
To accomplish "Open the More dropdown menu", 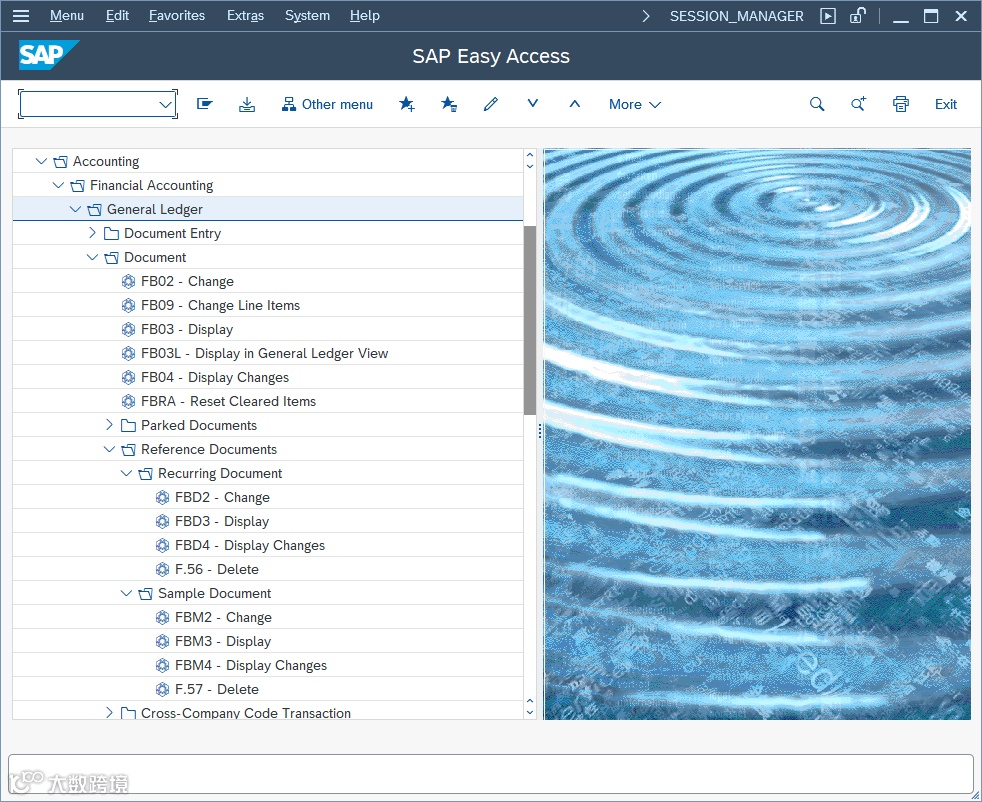I will point(635,104).
